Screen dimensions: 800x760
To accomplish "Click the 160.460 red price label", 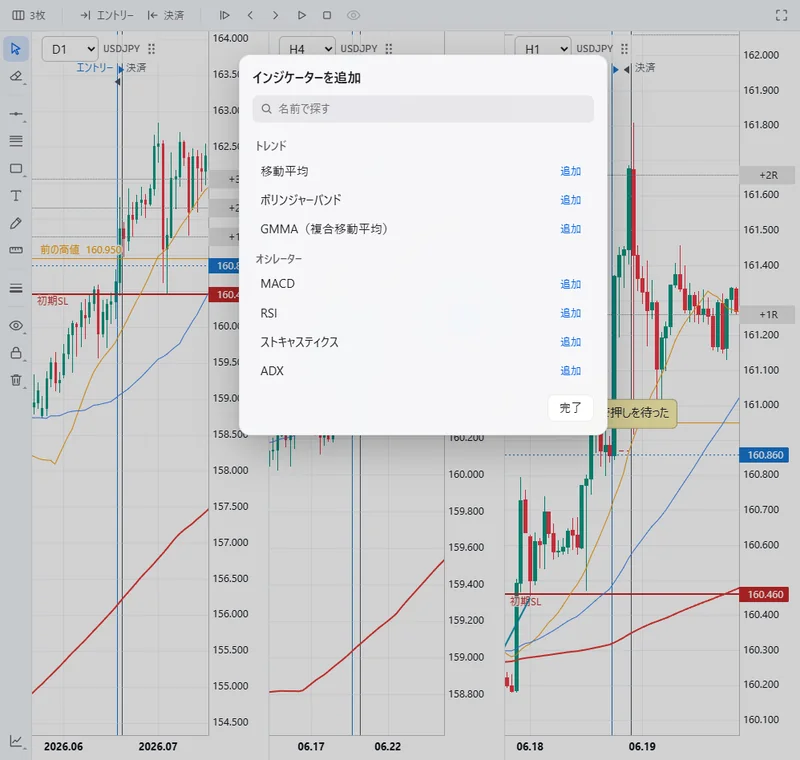I will click(x=764, y=595).
